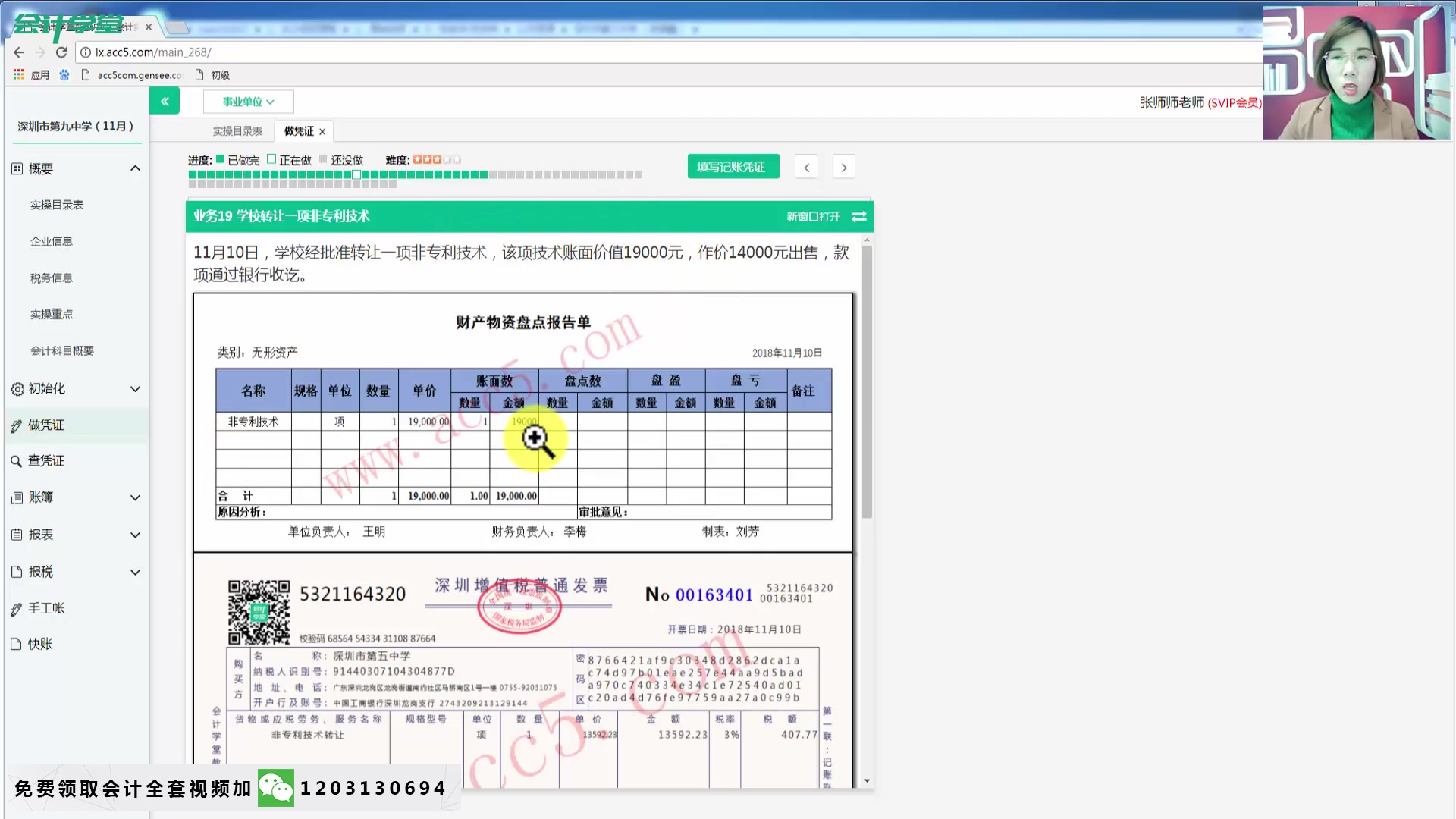Check the 已做完 progress checkbox
This screenshot has height=819, width=1456.
[x=218, y=159]
